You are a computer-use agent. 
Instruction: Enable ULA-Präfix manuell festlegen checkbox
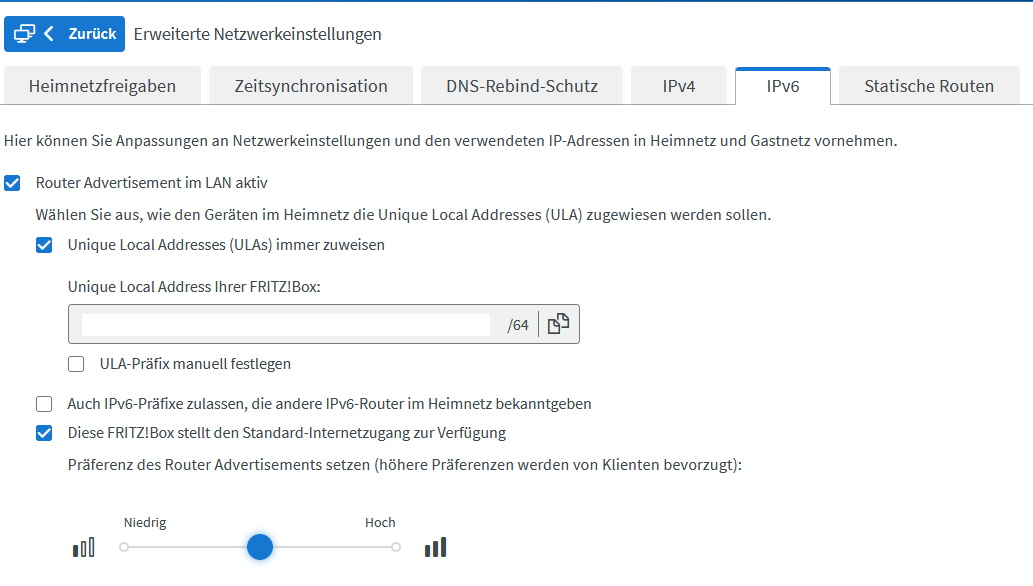(x=76, y=364)
